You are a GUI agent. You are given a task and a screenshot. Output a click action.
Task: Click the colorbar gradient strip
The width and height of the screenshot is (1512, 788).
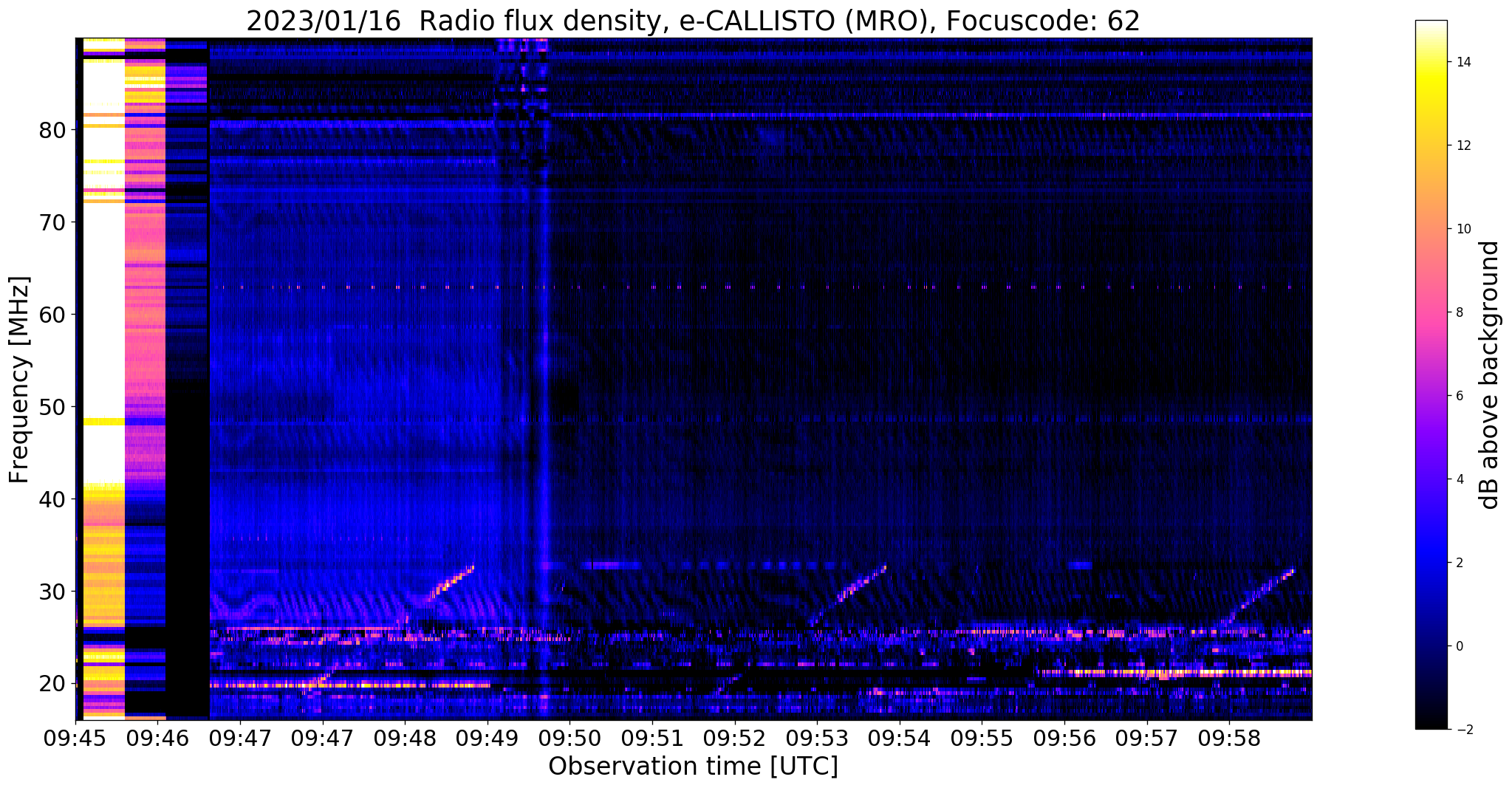1431,375
